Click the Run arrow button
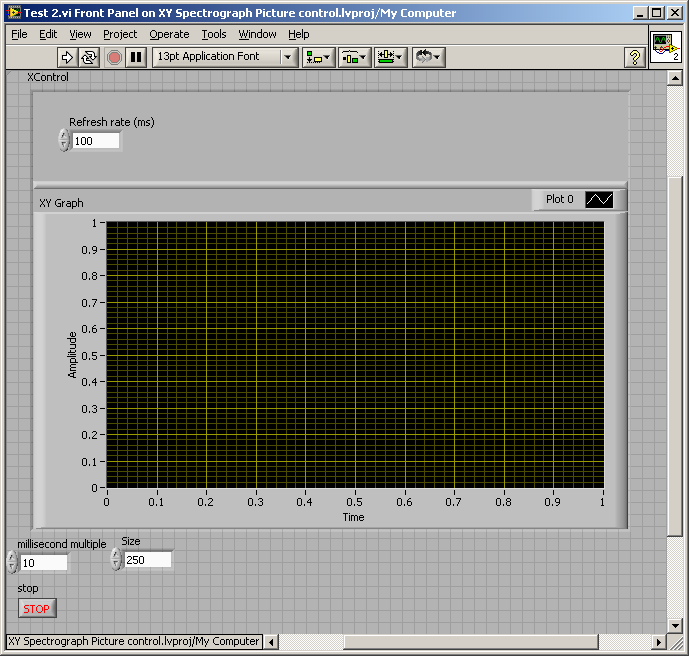This screenshot has width=689, height=656. click(x=68, y=57)
